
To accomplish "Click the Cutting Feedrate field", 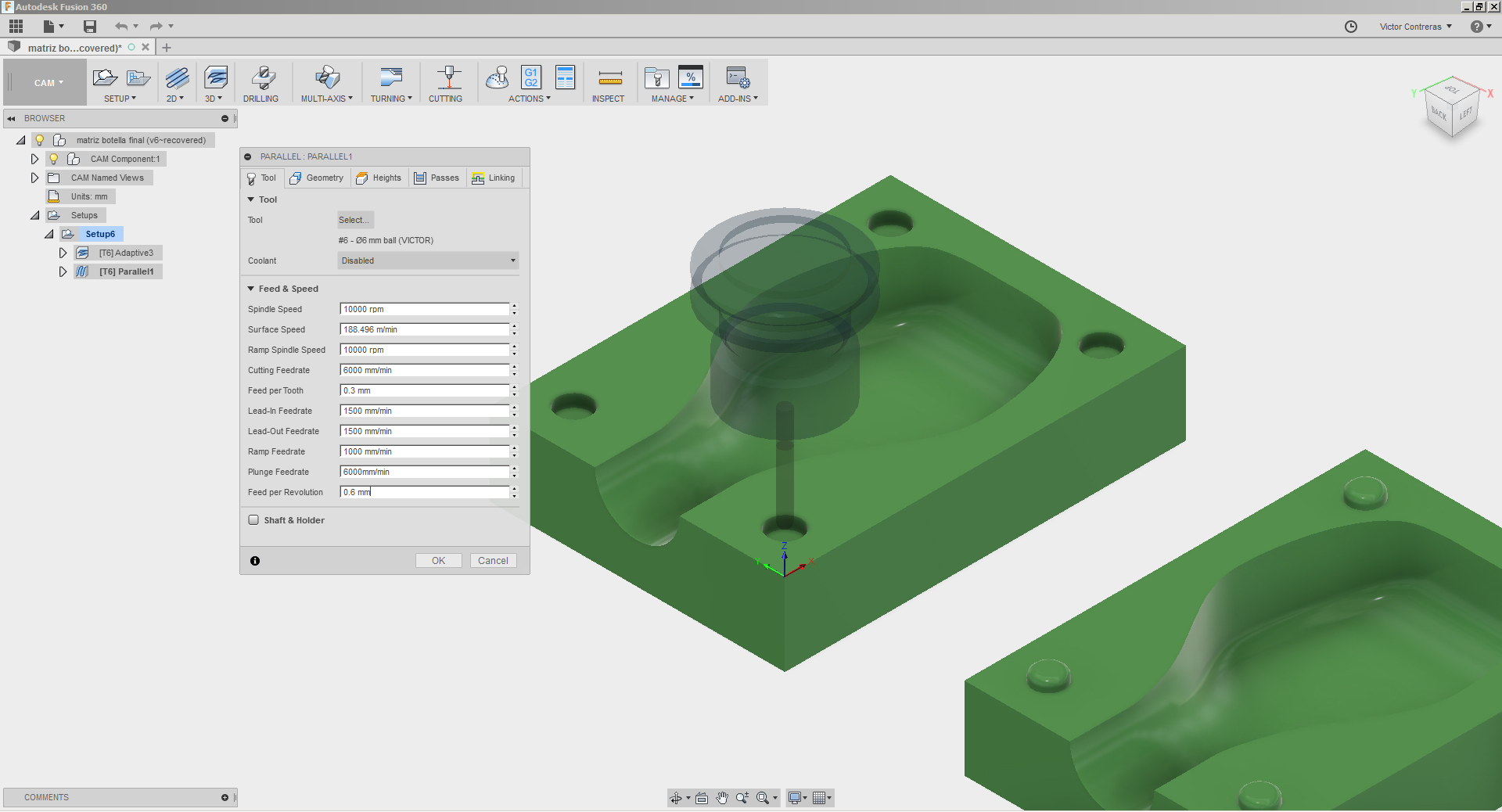I will (x=425, y=370).
